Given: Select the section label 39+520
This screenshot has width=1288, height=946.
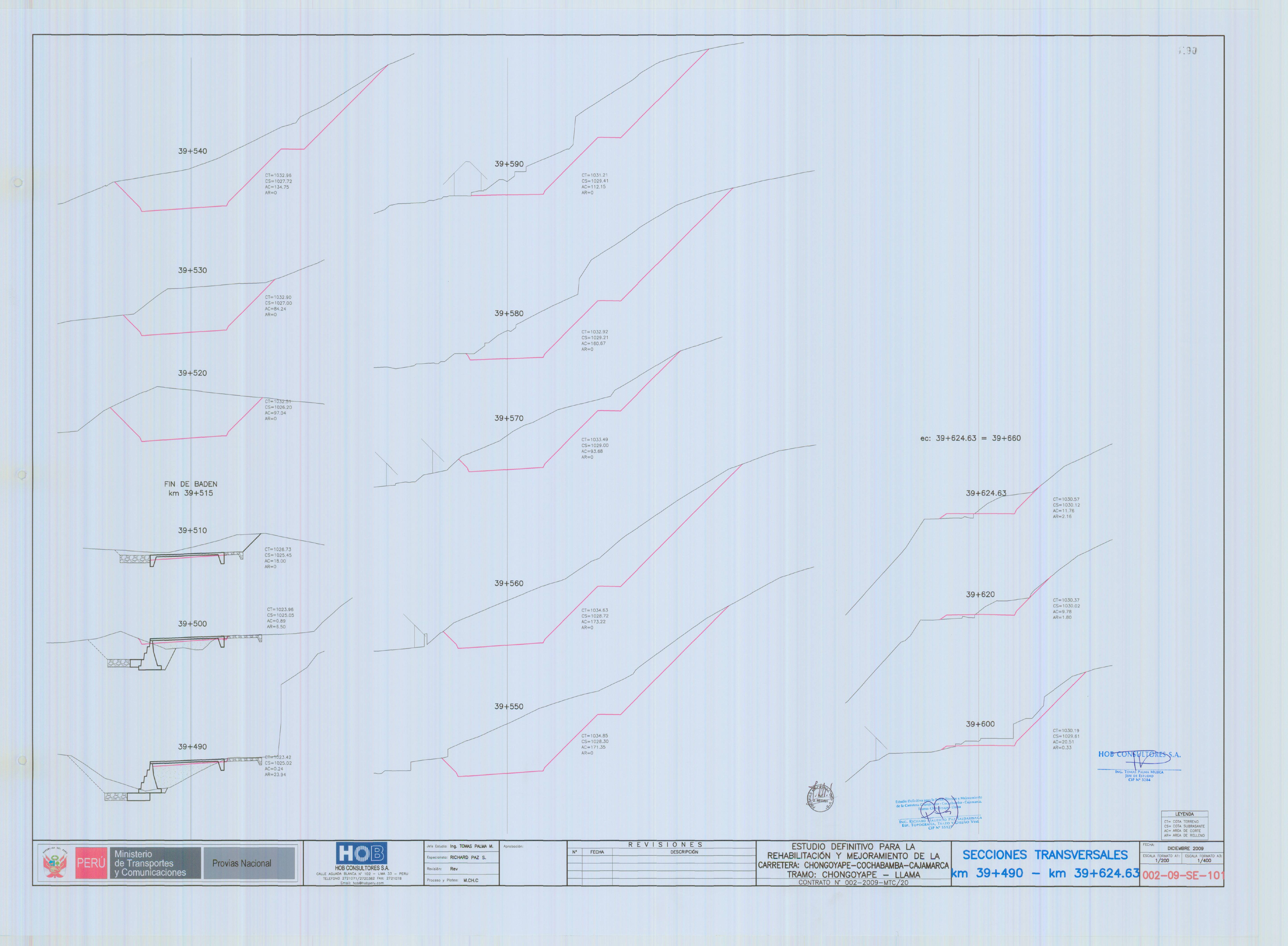Looking at the screenshot, I should pyautogui.click(x=192, y=373).
